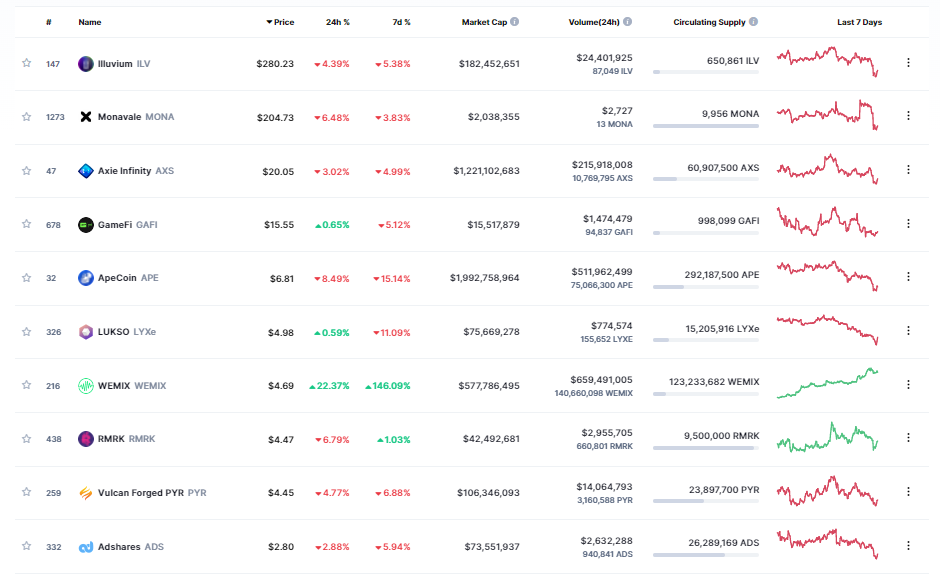940x581 pixels.
Task: Click the ApeCoin logo icon
Action: [x=86, y=278]
